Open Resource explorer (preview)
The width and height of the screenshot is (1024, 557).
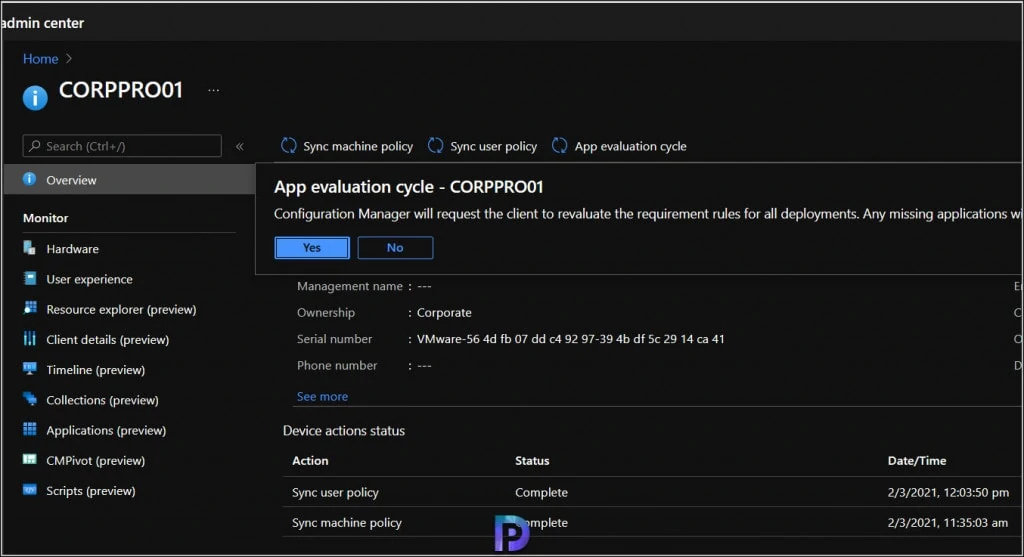(x=121, y=310)
